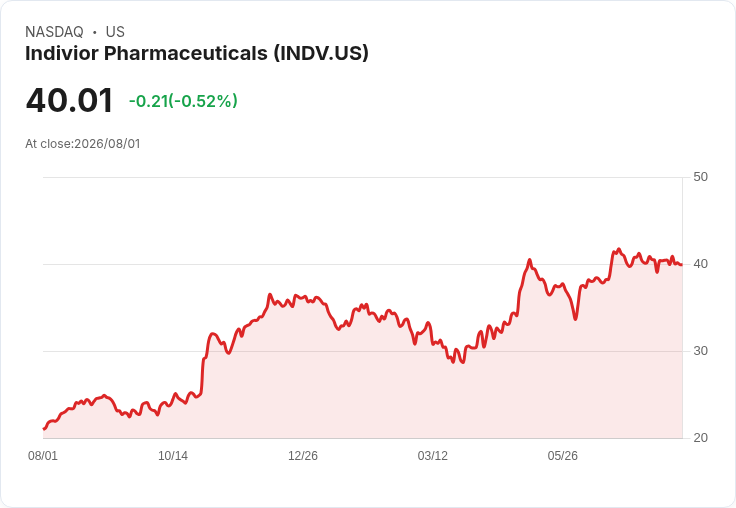The width and height of the screenshot is (736, 508).
Task: Click the NASDAQ exchange label
Action: click(54, 31)
